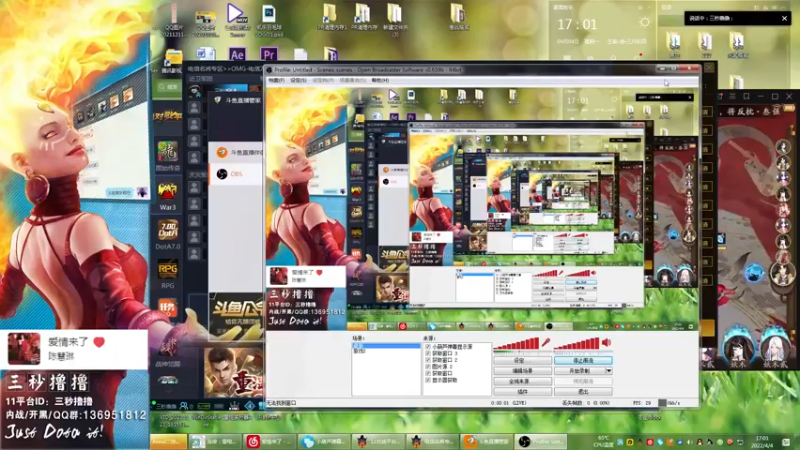800x450 pixels.
Task: Click the 停止串流 stop streaming button
Action: click(583, 360)
